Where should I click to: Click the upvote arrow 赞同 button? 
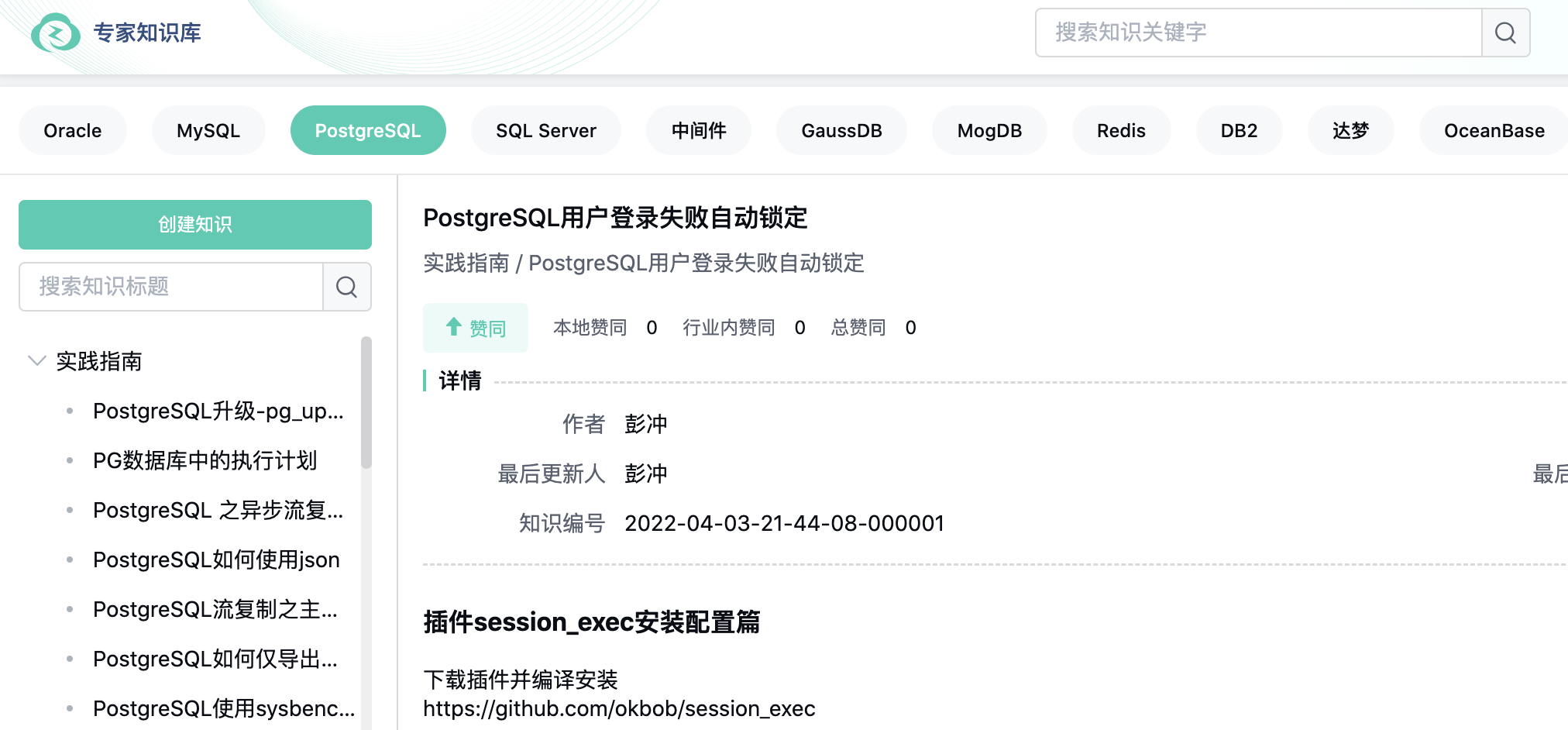475,328
